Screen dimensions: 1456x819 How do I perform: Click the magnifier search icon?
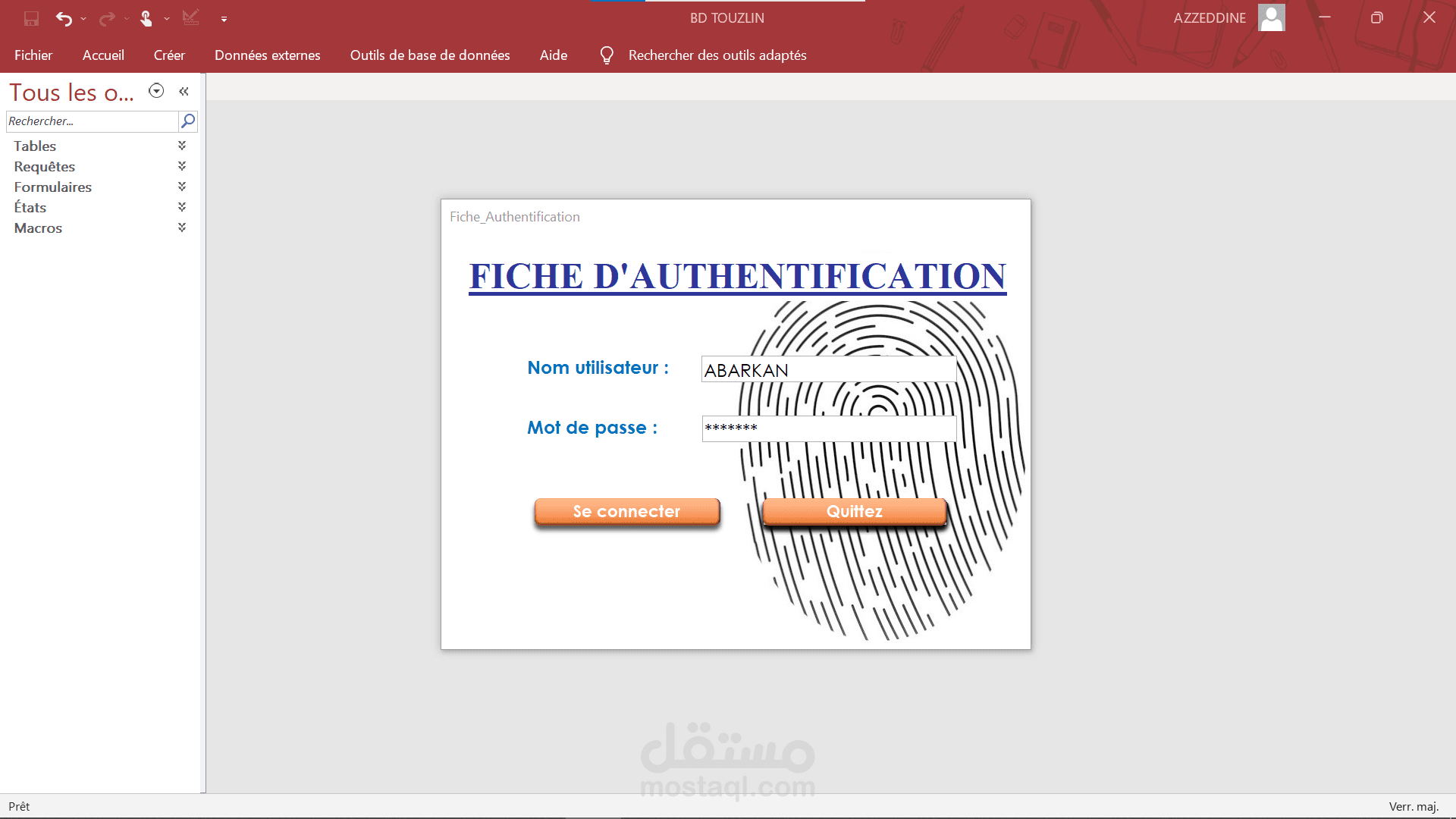pyautogui.click(x=188, y=121)
